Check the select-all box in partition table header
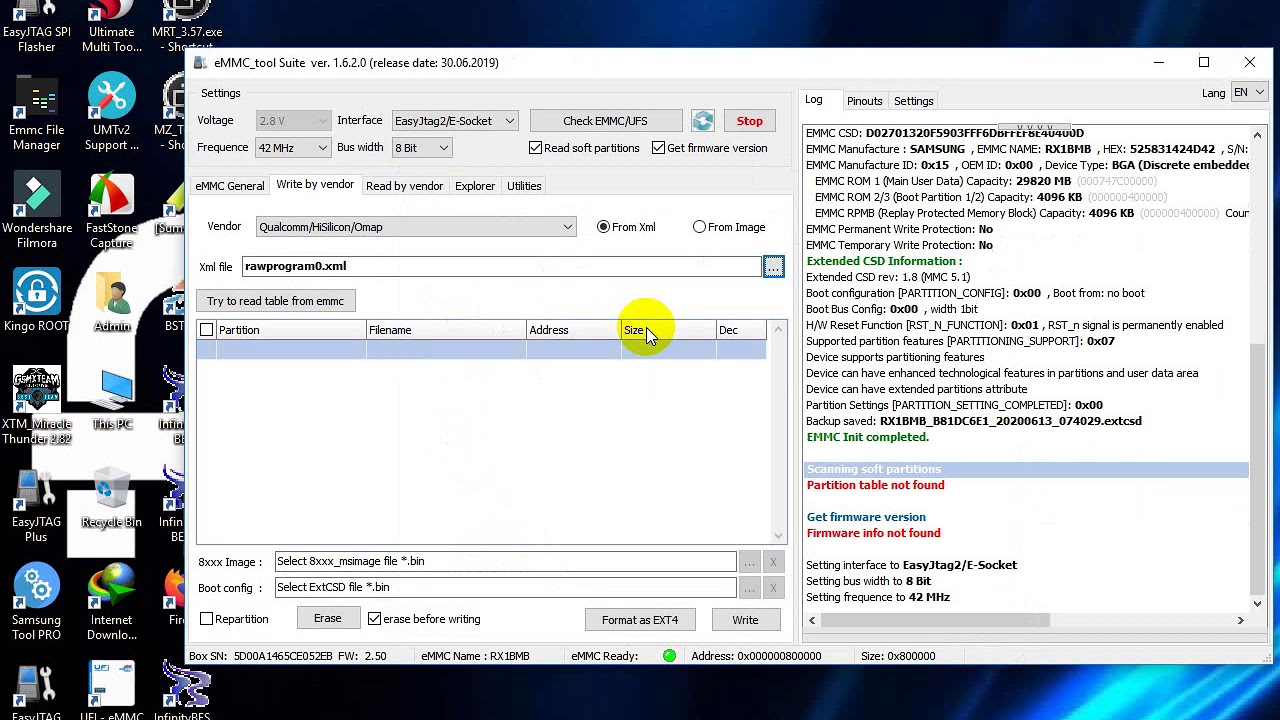This screenshot has height=720, width=1280. (206, 330)
